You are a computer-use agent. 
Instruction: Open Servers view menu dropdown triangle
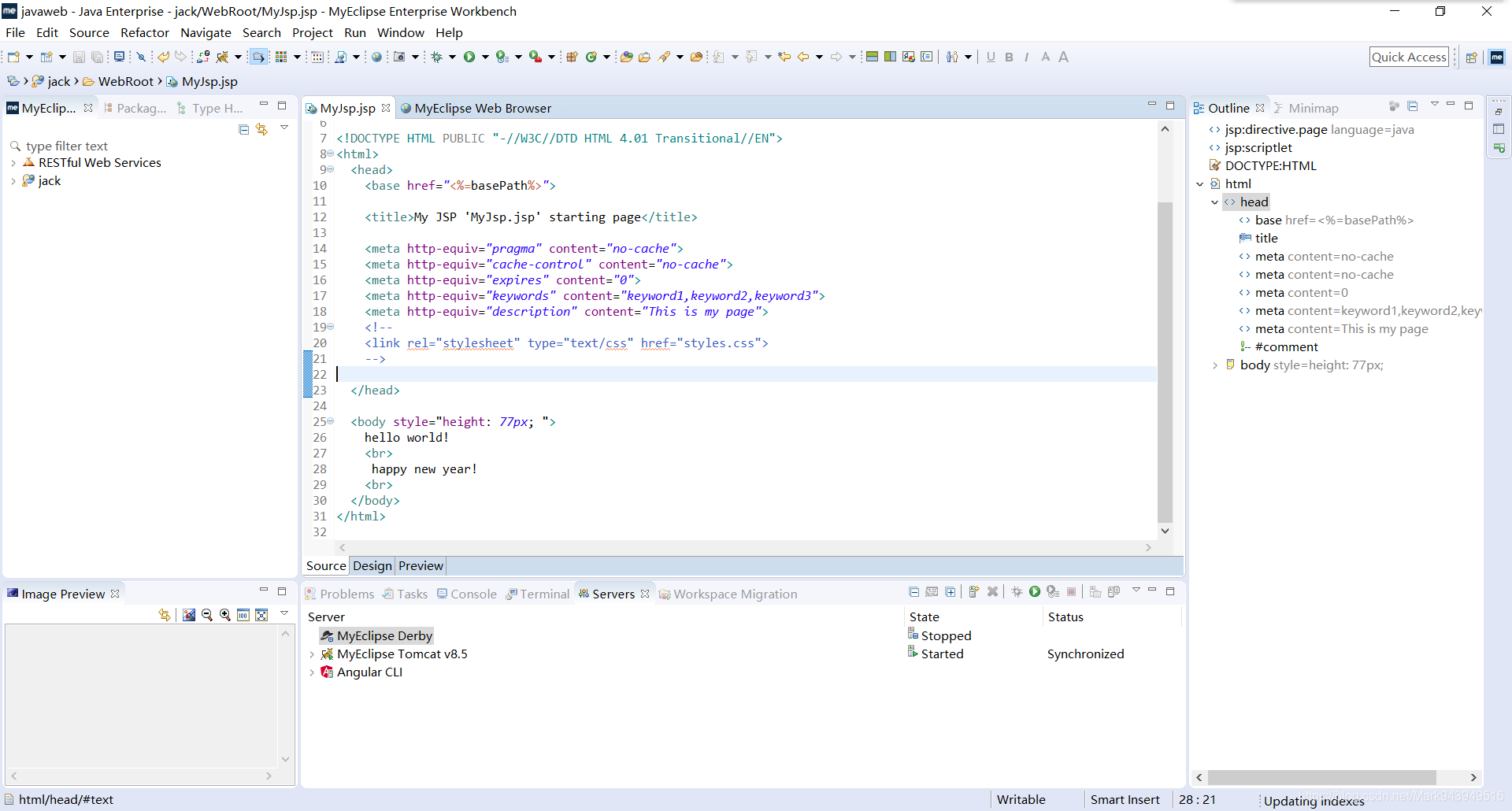pos(1136,590)
